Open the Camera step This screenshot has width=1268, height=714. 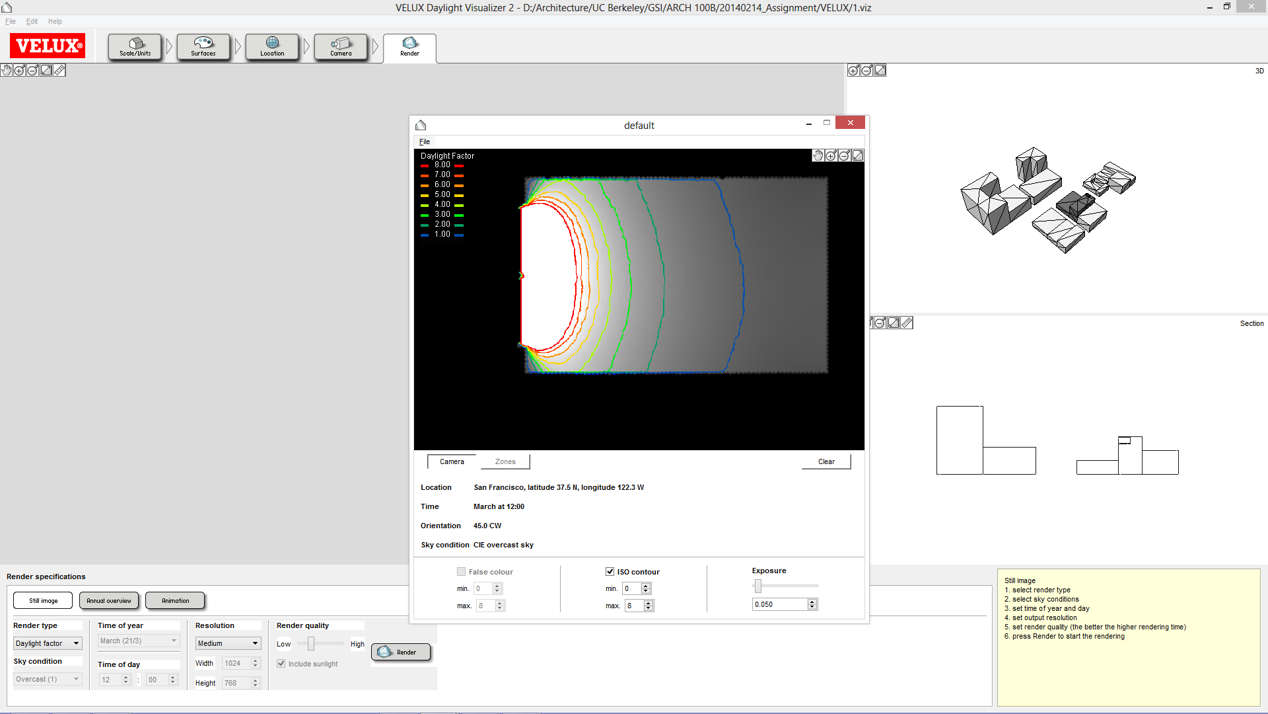[x=341, y=47]
